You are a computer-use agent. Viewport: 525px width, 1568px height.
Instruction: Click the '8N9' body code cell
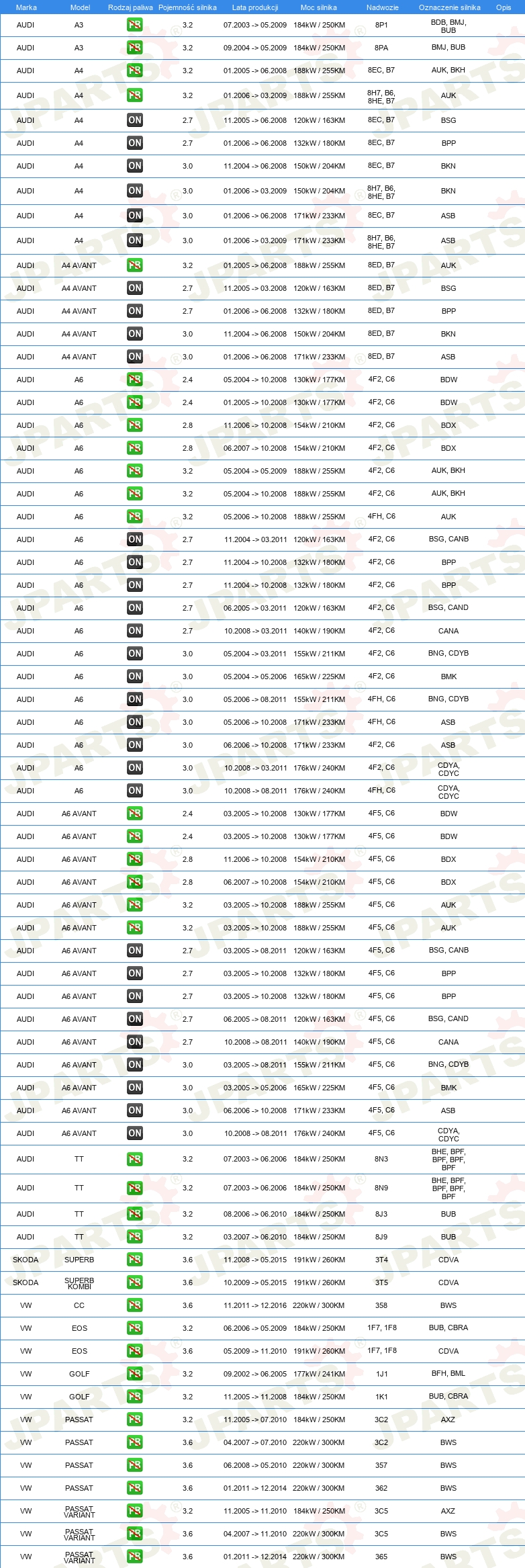coord(381,1188)
